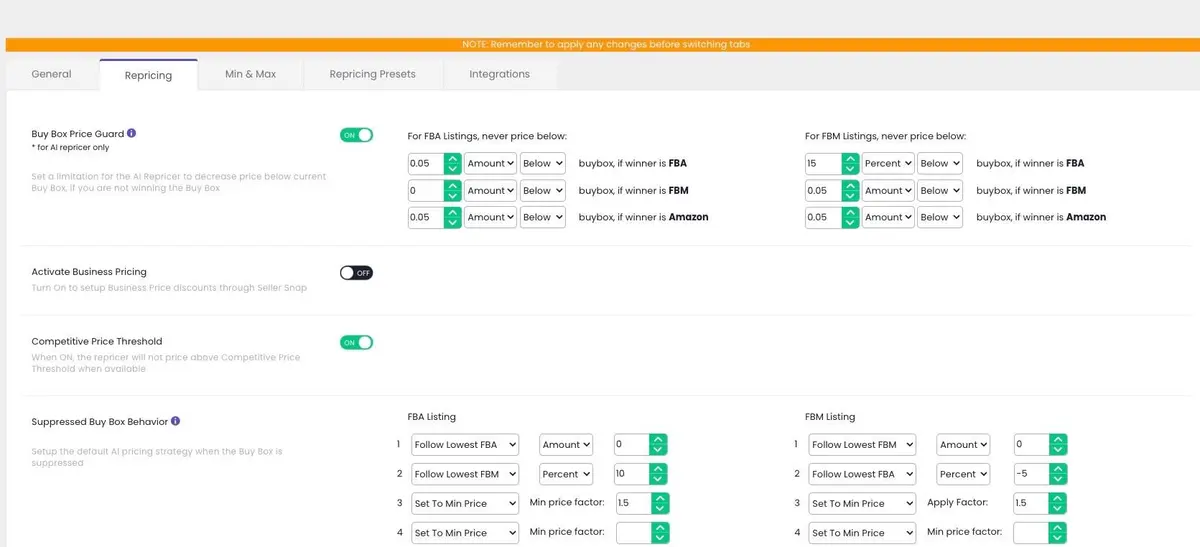Open FBA listing Amount dropdown for FBA winner
This screenshot has height=547, width=1200.
click(490, 163)
